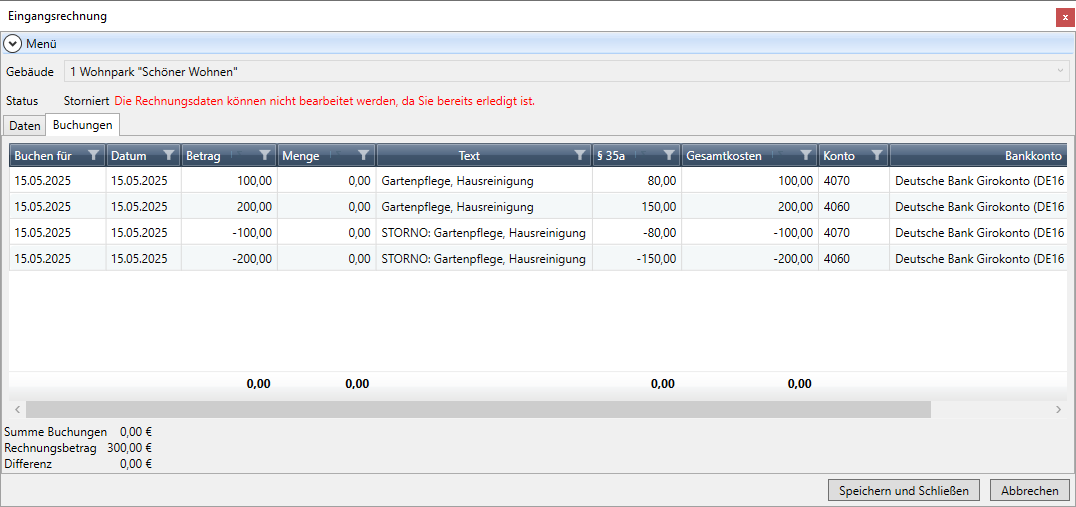This screenshot has width=1076, height=507.
Task: Open the Gebäude dropdown list
Action: (1060, 72)
